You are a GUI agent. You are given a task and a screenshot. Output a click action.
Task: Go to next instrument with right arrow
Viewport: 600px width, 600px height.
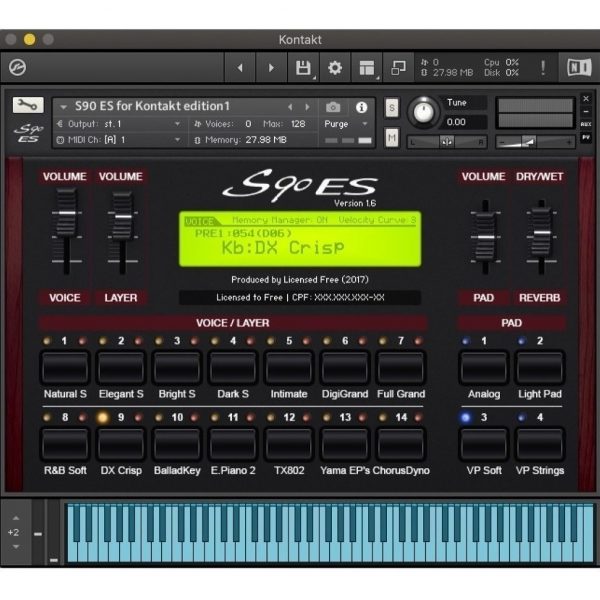(271, 68)
